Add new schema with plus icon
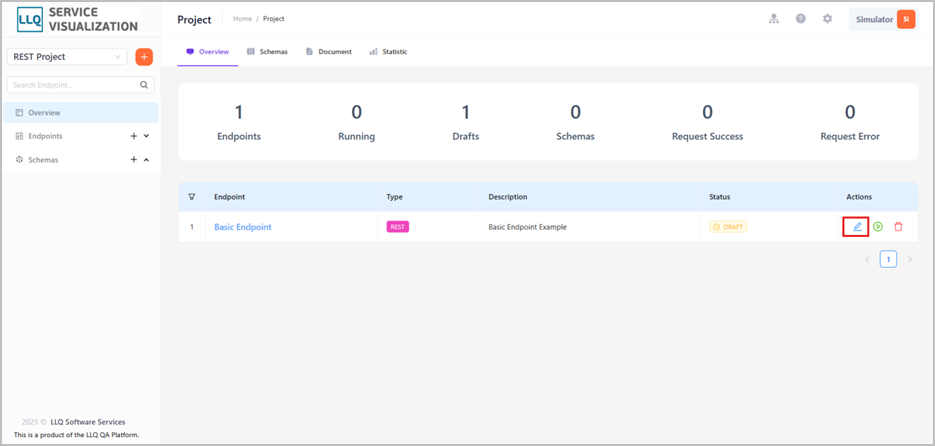Image resolution: width=935 pixels, height=446 pixels. click(134, 160)
